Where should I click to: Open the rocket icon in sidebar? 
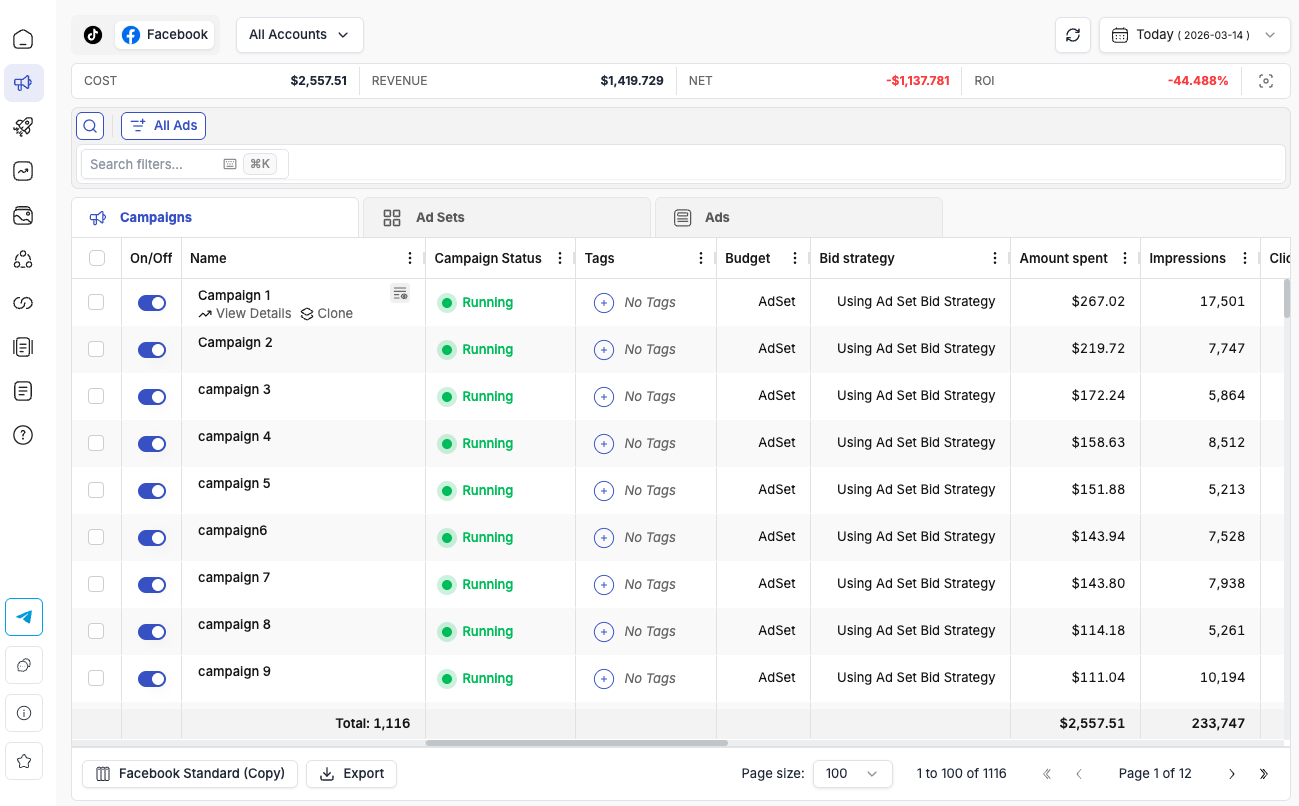point(23,127)
